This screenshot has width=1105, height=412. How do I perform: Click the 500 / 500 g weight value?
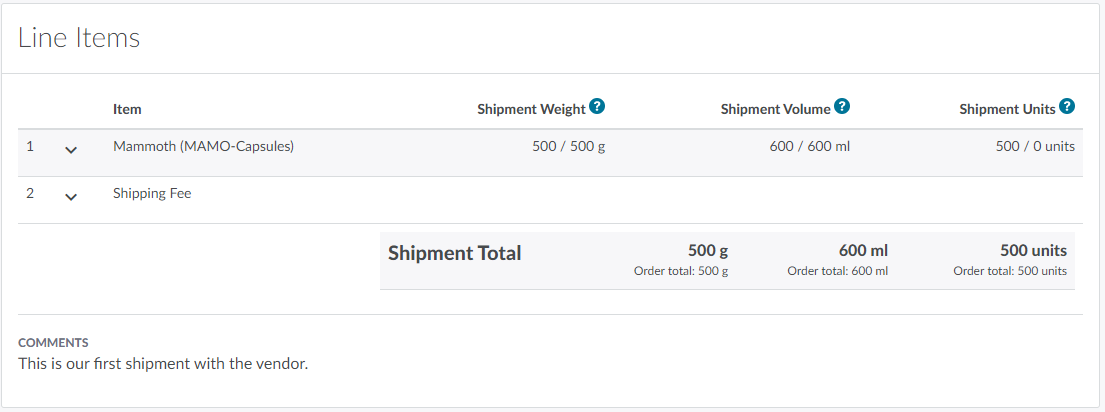[569, 146]
